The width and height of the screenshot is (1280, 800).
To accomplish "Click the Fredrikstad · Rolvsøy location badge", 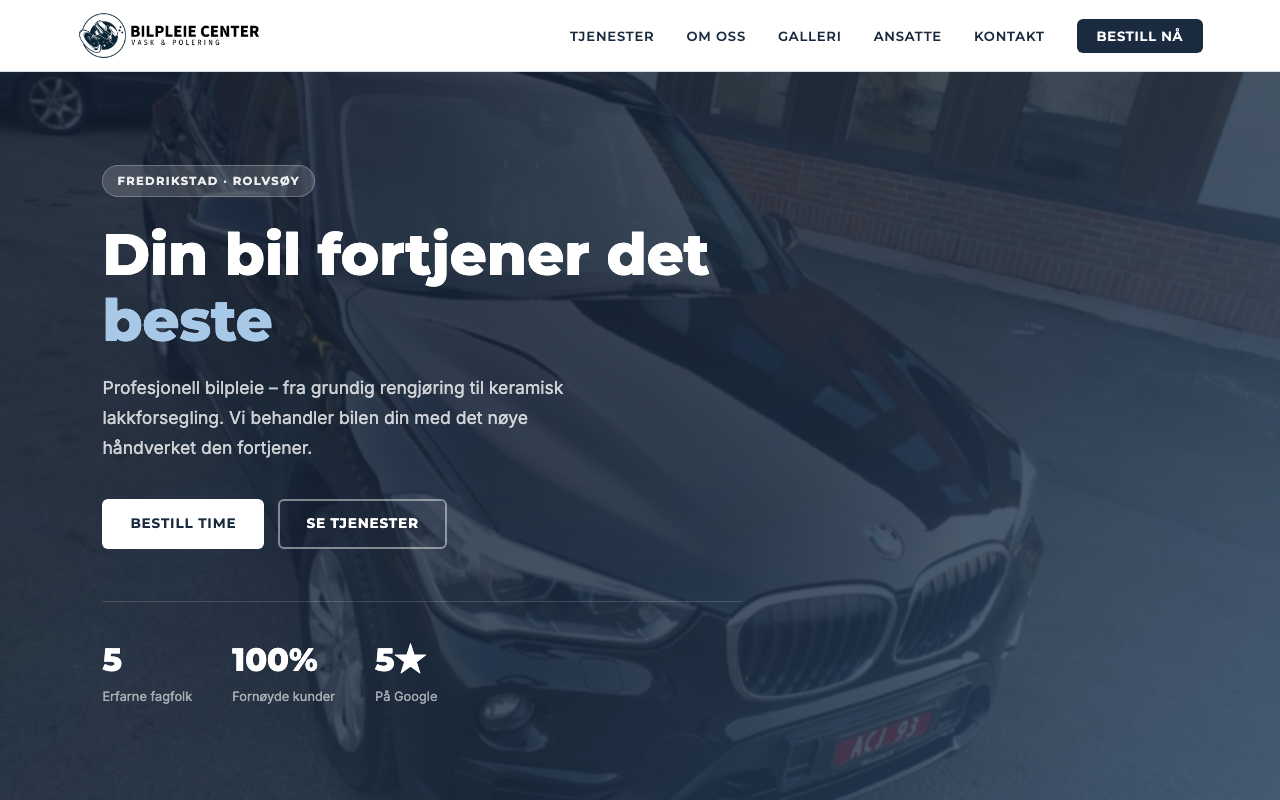I will (208, 181).
